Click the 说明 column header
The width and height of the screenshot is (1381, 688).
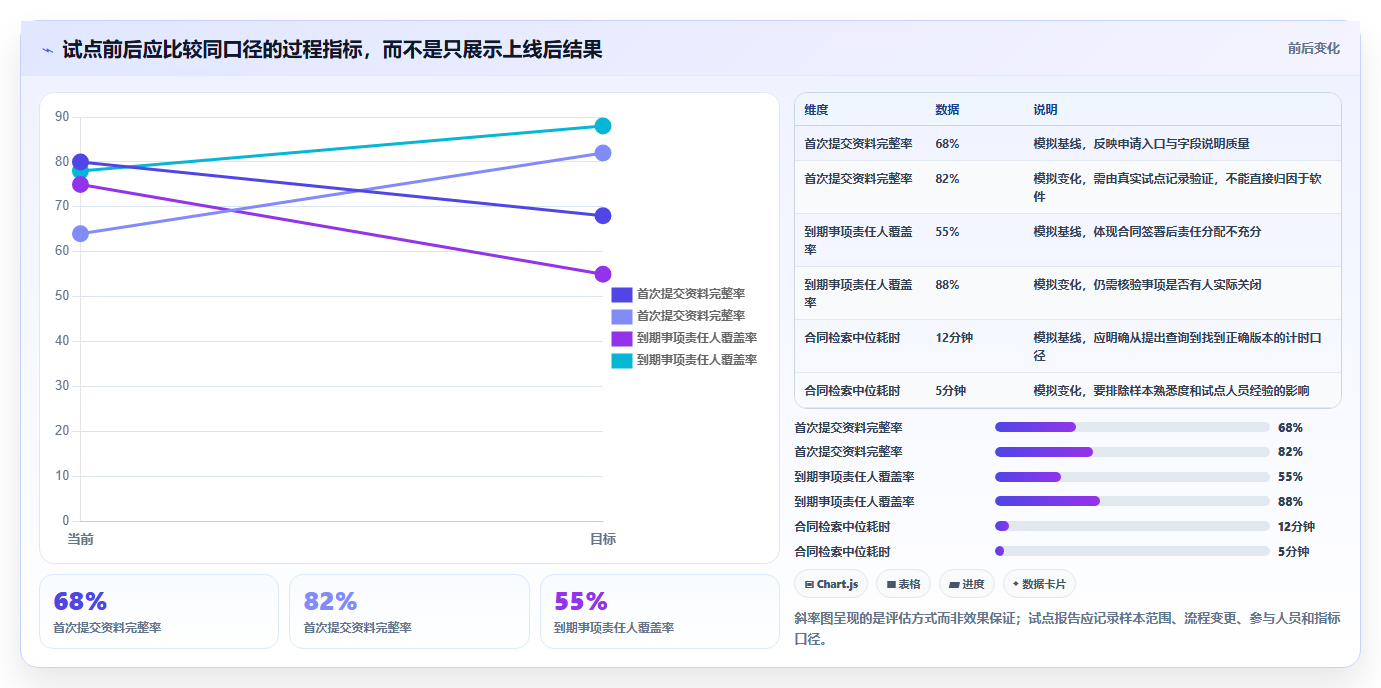1045,110
